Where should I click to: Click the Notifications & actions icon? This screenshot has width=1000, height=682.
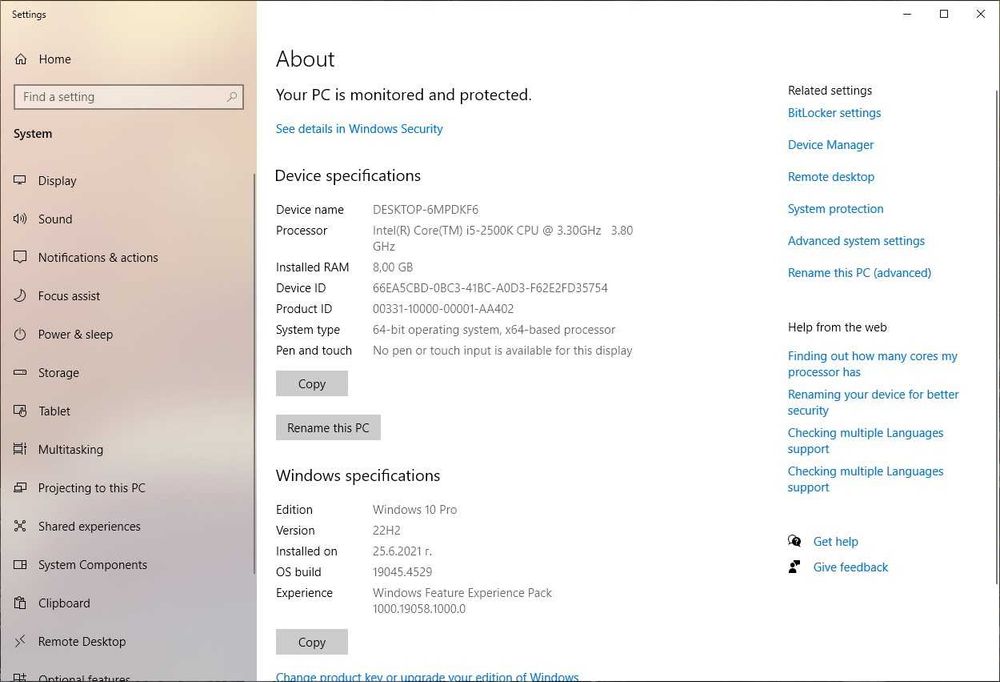[x=20, y=257]
